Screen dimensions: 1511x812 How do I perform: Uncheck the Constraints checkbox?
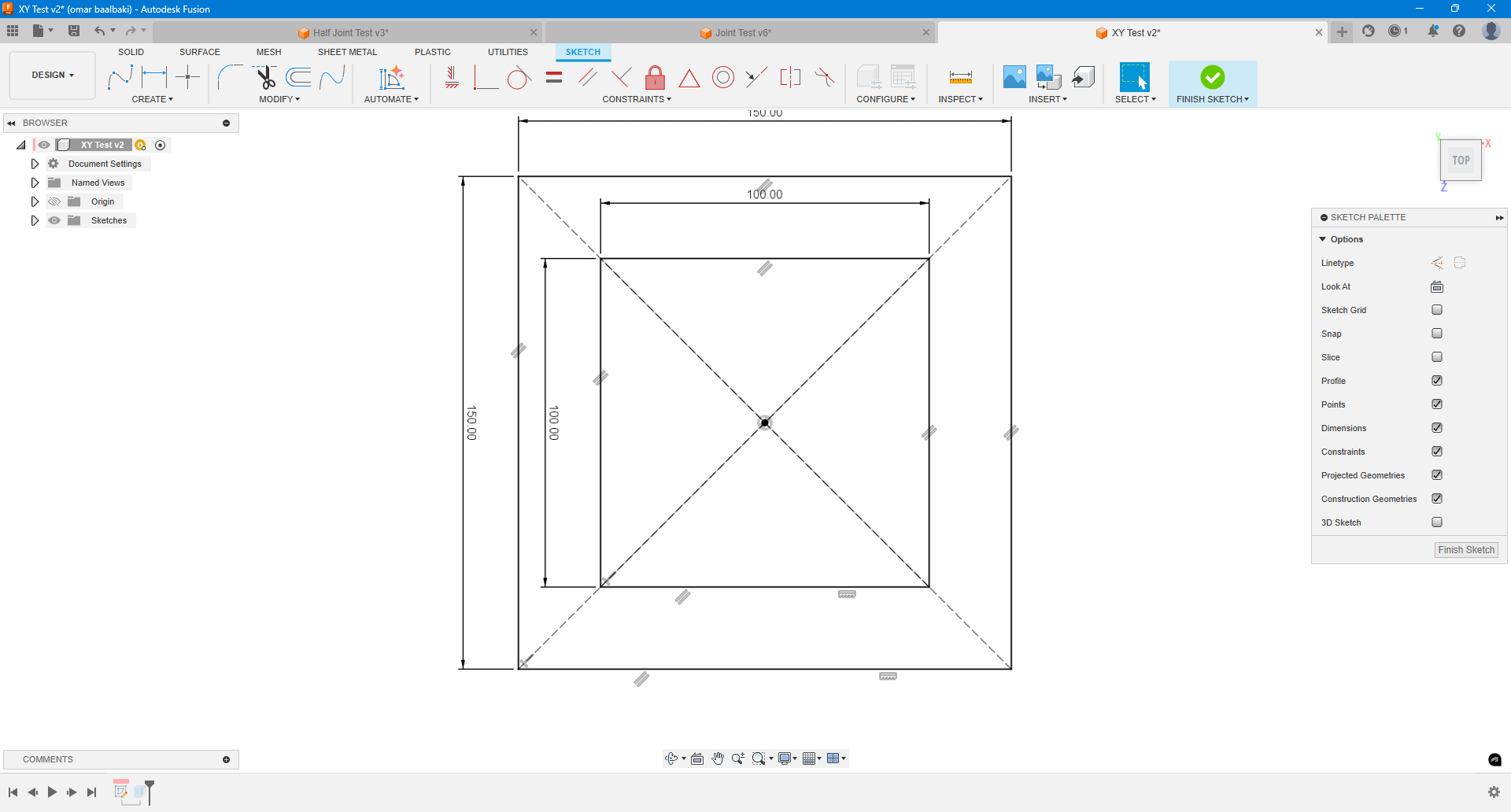[1437, 452]
